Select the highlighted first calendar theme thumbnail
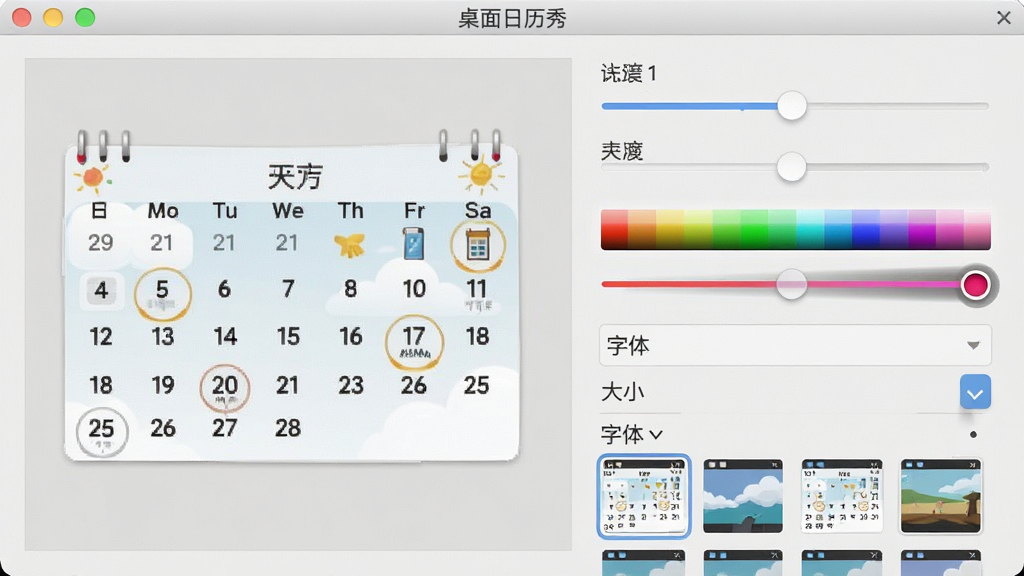 pyautogui.click(x=644, y=496)
